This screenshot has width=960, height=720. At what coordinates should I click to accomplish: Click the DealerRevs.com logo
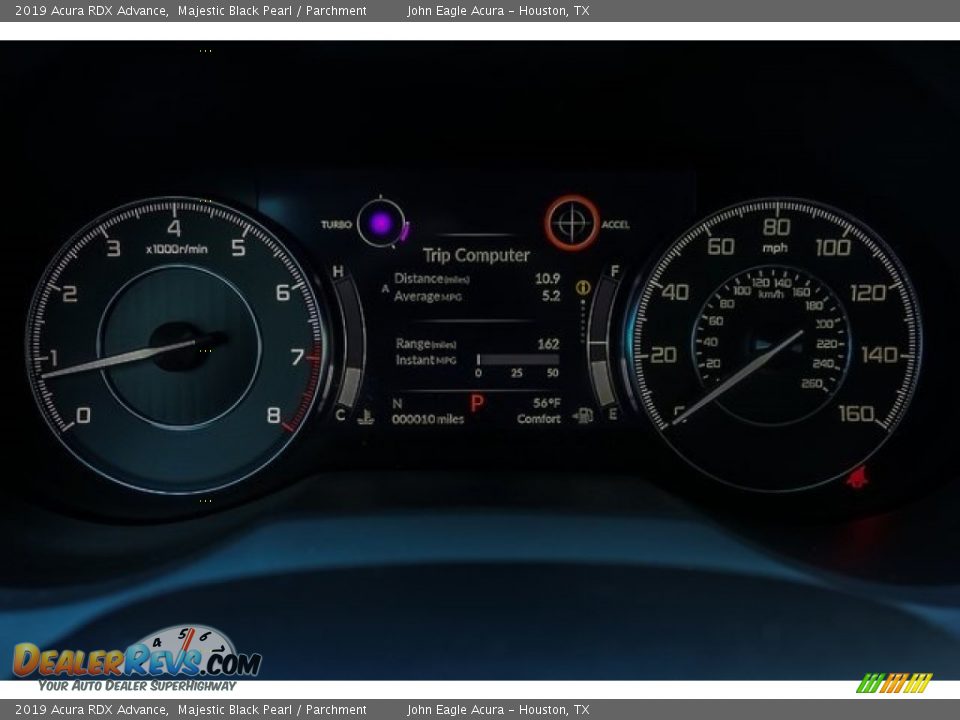(x=137, y=659)
